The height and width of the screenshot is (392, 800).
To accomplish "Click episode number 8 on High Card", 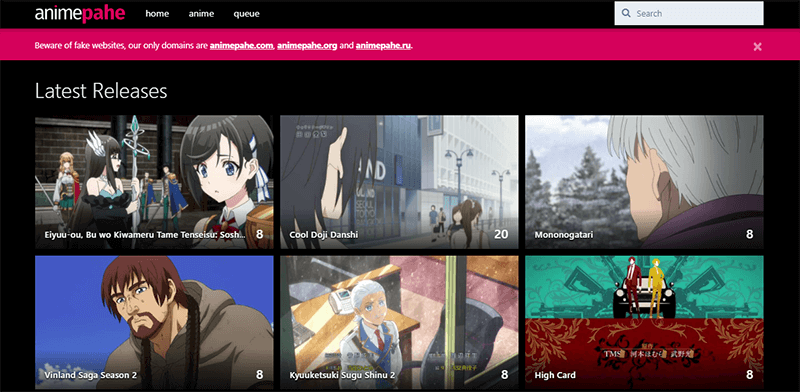I will click(749, 375).
